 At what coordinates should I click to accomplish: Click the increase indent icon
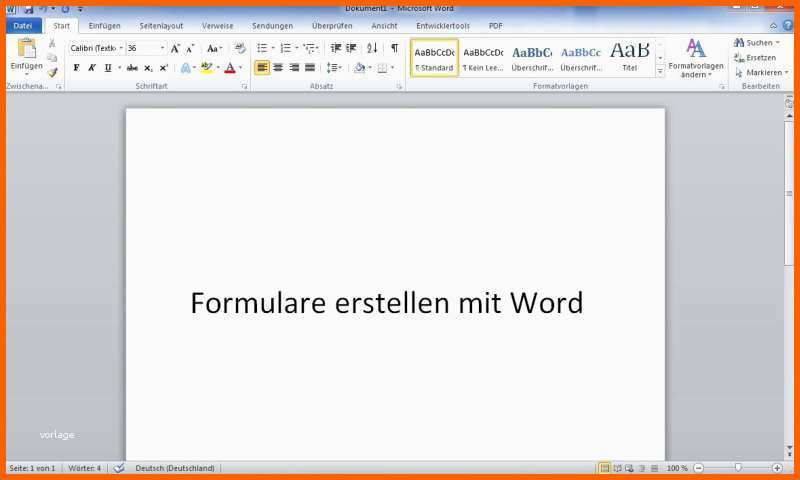coord(351,48)
